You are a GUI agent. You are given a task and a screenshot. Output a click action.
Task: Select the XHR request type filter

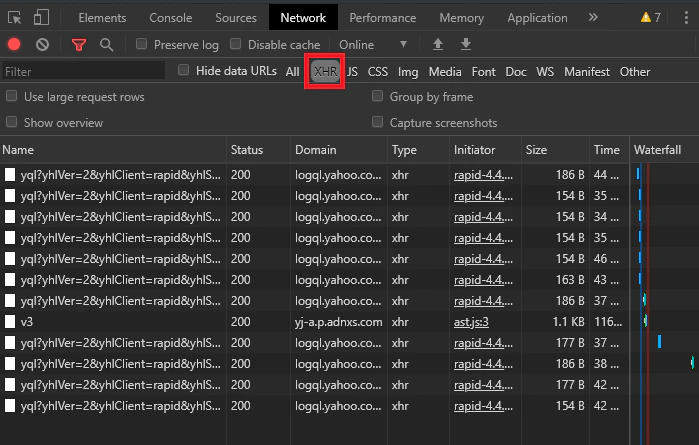coord(325,72)
